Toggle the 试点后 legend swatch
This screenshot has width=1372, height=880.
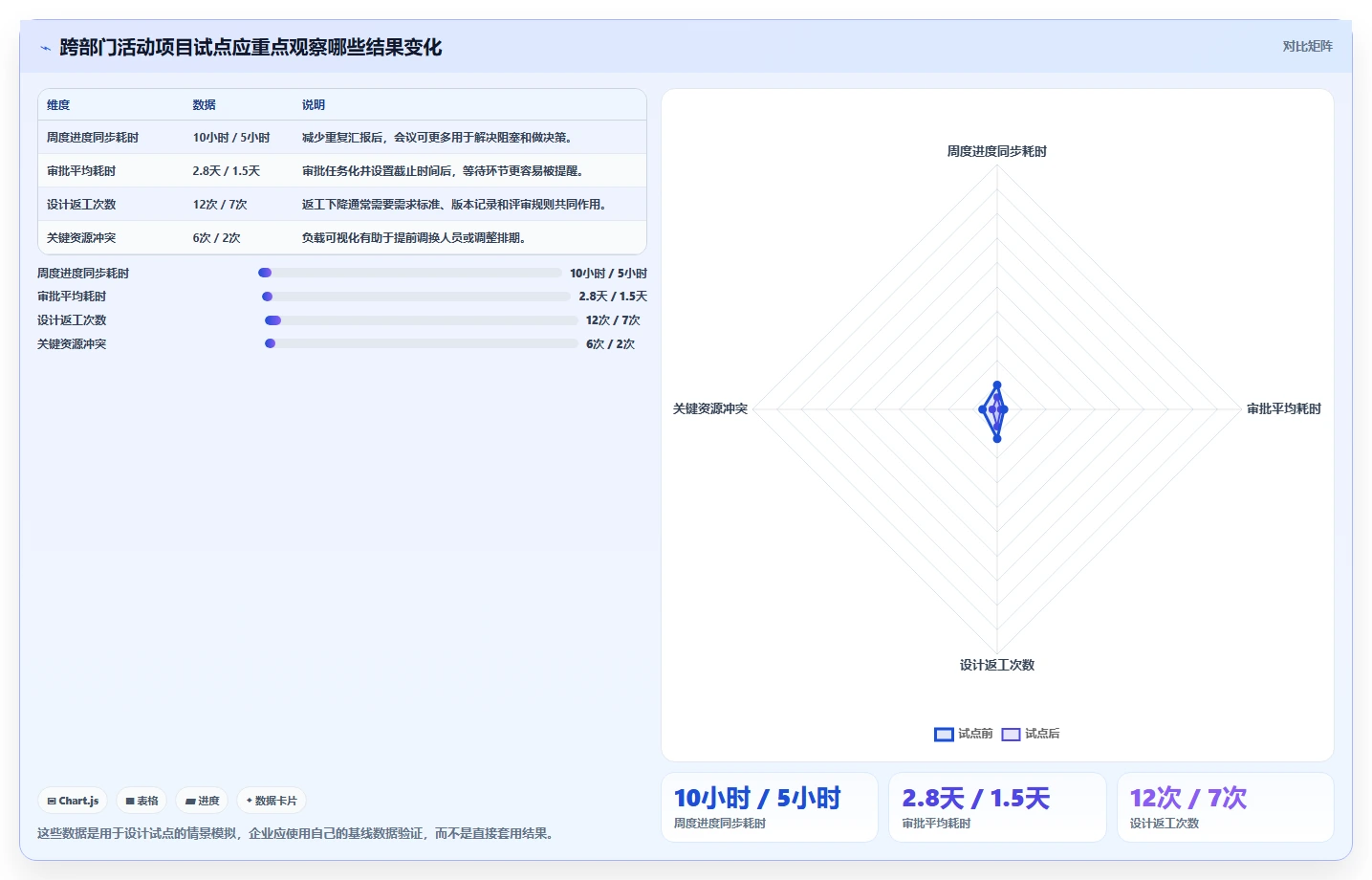[1011, 734]
